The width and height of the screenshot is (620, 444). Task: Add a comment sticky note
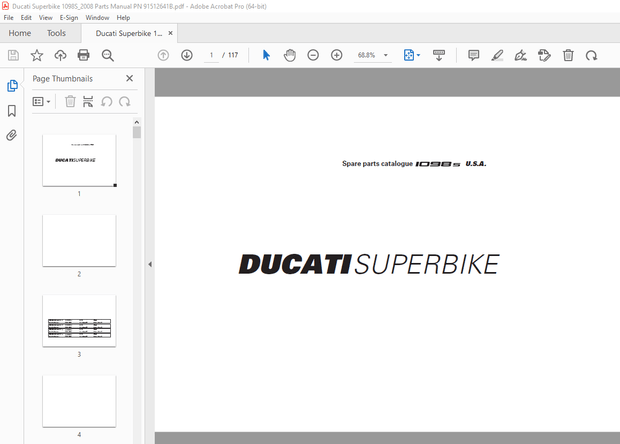pos(473,55)
